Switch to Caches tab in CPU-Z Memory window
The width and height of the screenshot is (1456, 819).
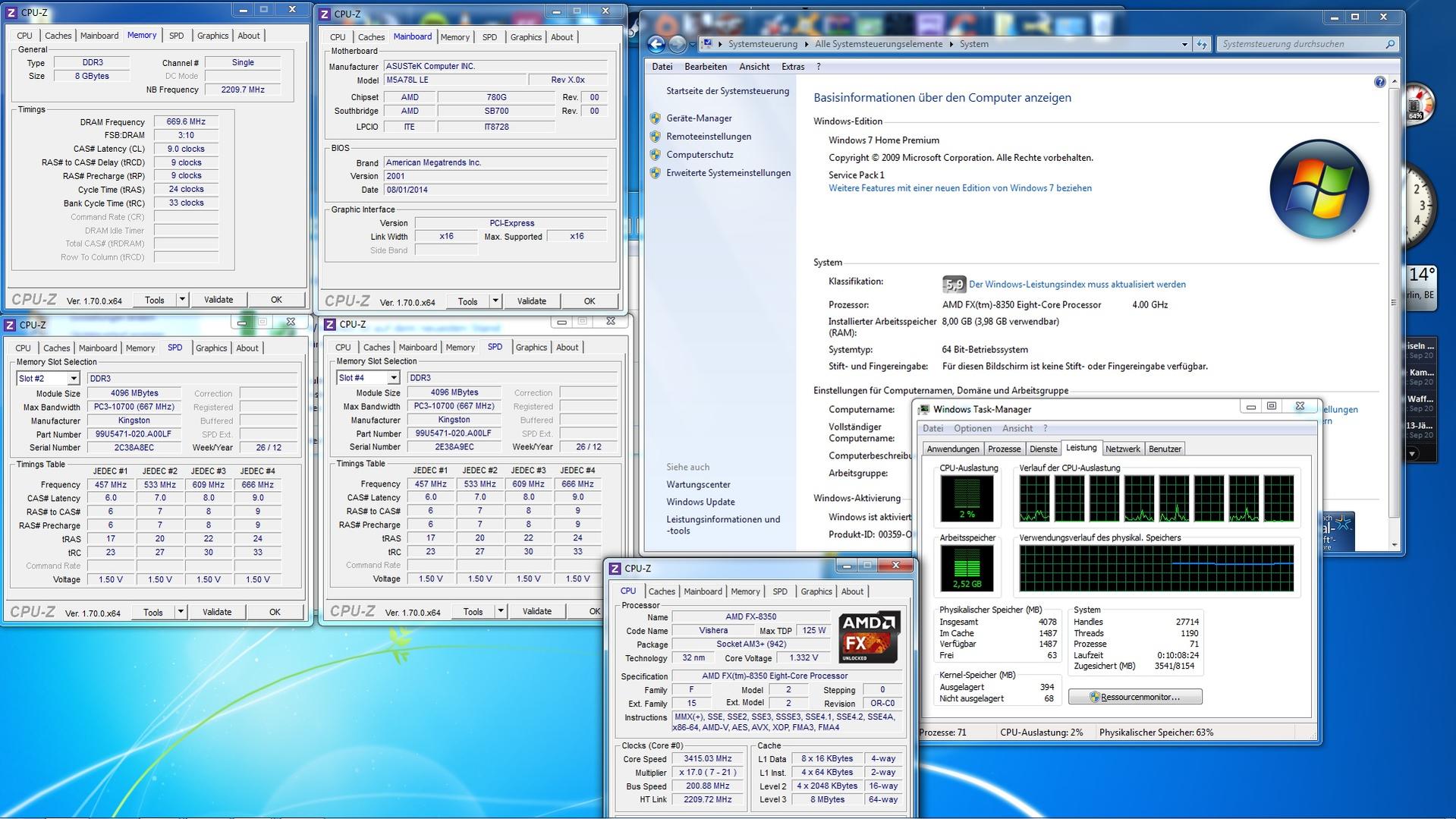point(58,36)
